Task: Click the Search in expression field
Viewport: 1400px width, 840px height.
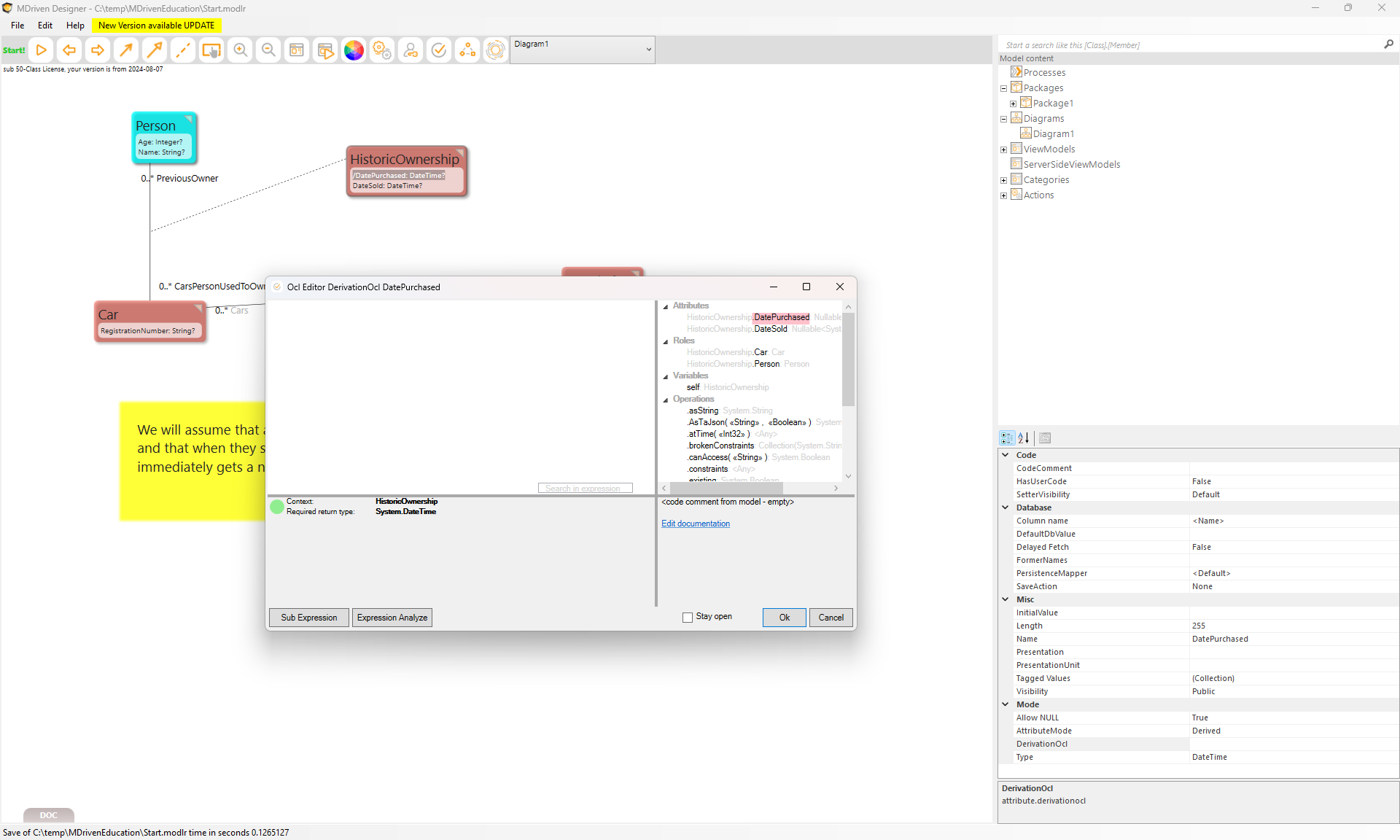Action: (x=585, y=488)
